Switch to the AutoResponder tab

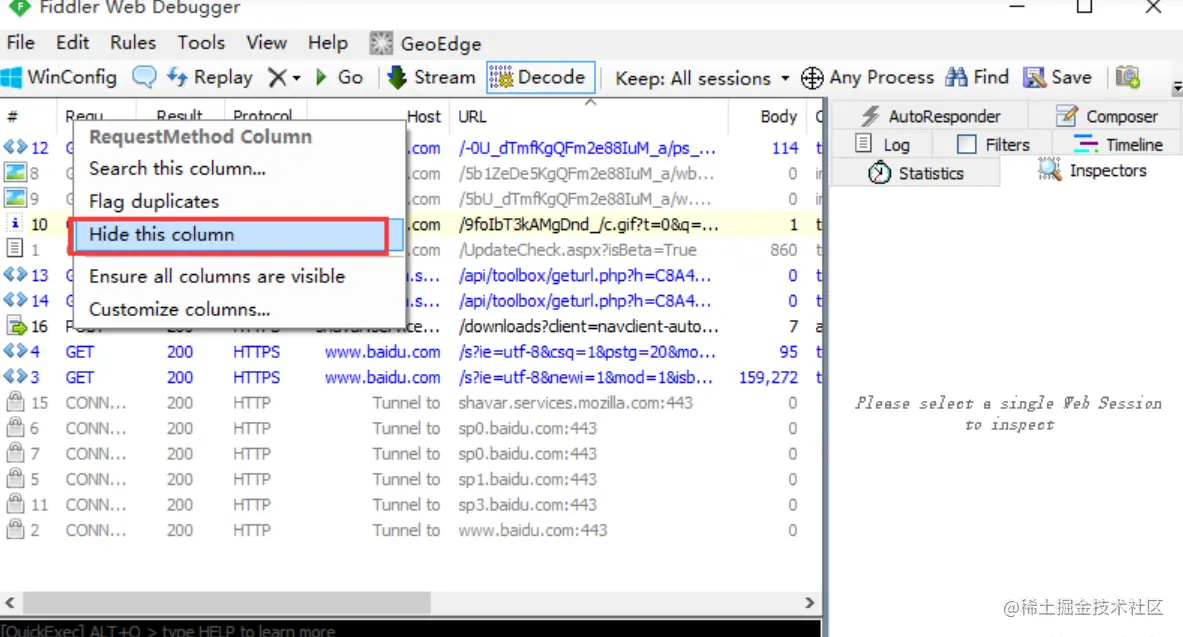pyautogui.click(x=931, y=116)
